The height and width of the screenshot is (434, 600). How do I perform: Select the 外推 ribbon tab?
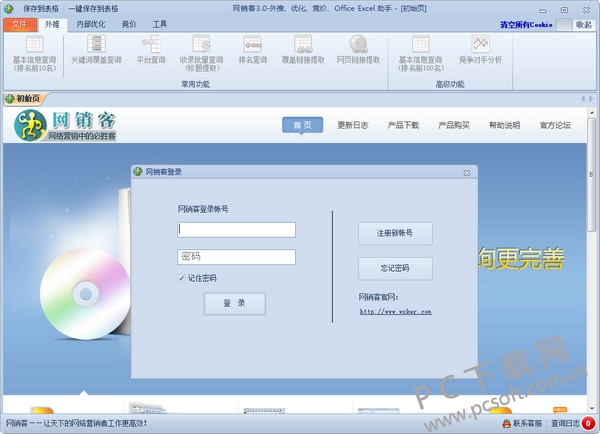click(x=52, y=24)
